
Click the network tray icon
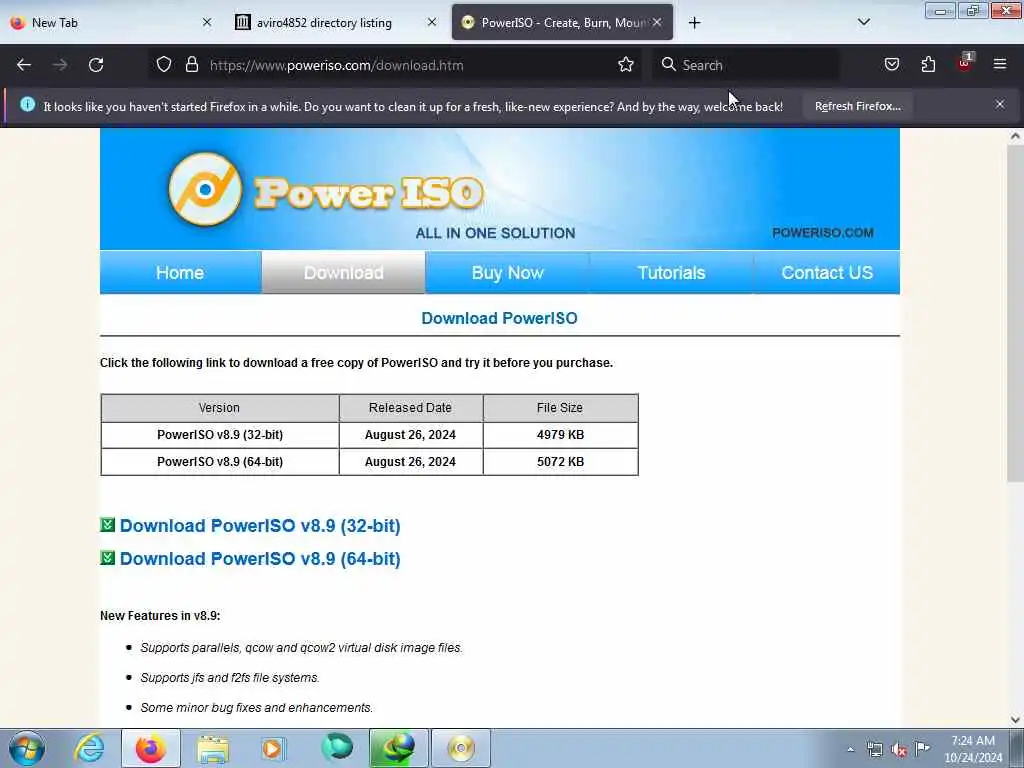(874, 750)
